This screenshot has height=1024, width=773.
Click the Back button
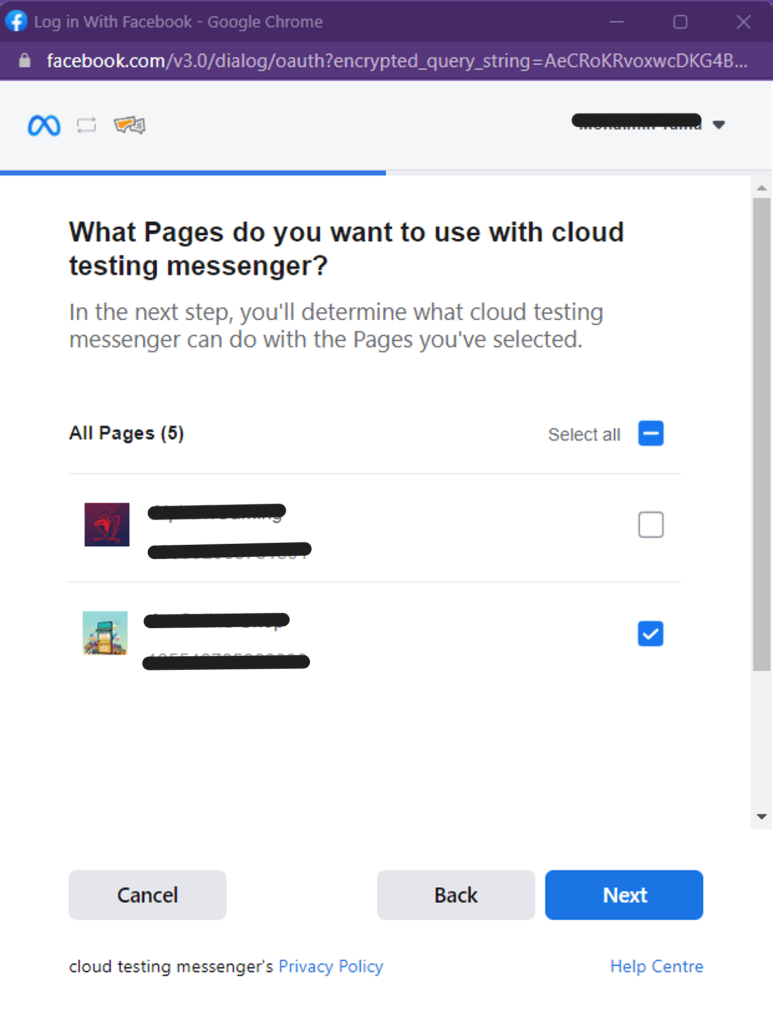[456, 895]
